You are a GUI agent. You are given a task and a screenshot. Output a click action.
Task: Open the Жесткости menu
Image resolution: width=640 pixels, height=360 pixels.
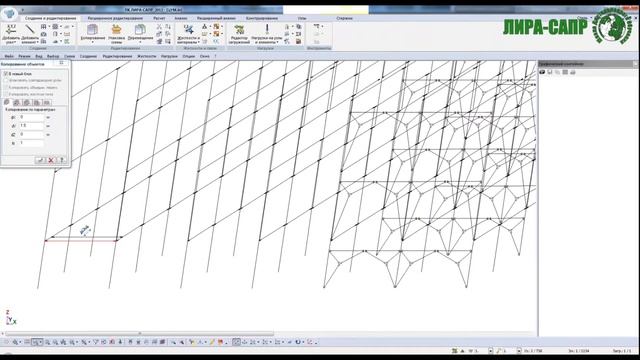[147, 56]
